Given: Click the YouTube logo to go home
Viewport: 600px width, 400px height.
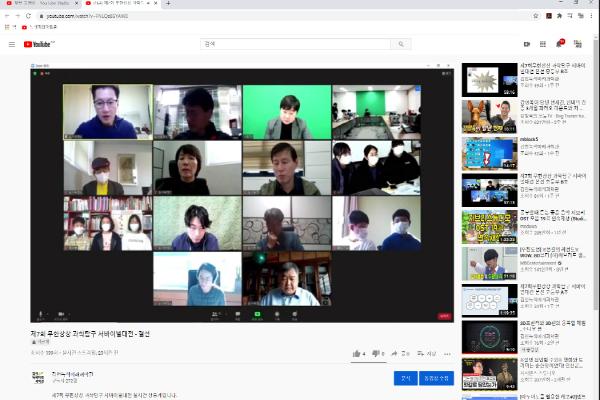Looking at the screenshot, I should (x=40, y=44).
